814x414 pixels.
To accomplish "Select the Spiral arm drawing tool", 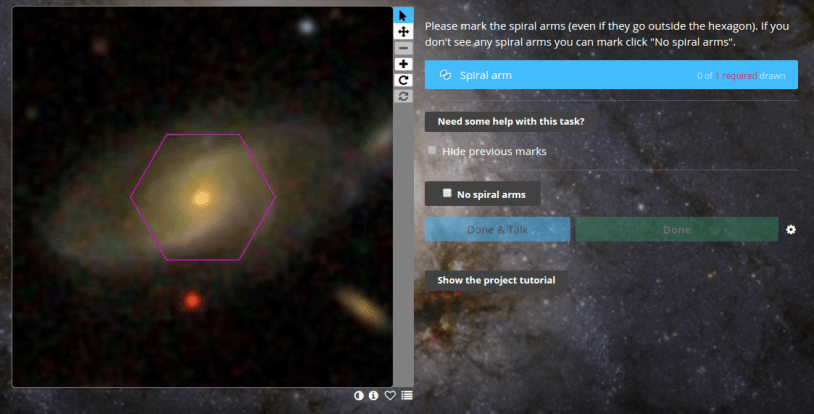I will [611, 75].
